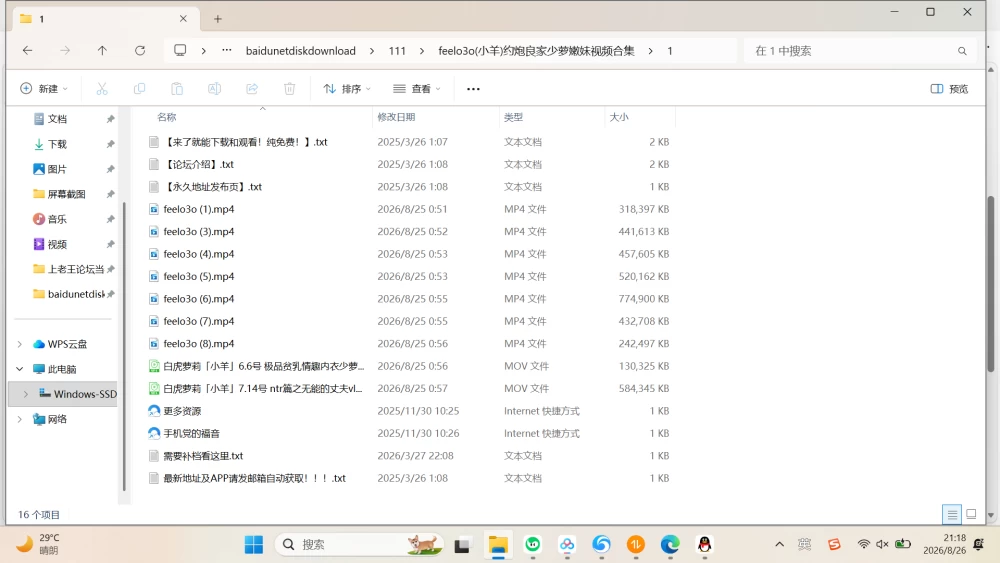Close the tab named 1
Screen dimensions: 1000x563
point(183,18)
